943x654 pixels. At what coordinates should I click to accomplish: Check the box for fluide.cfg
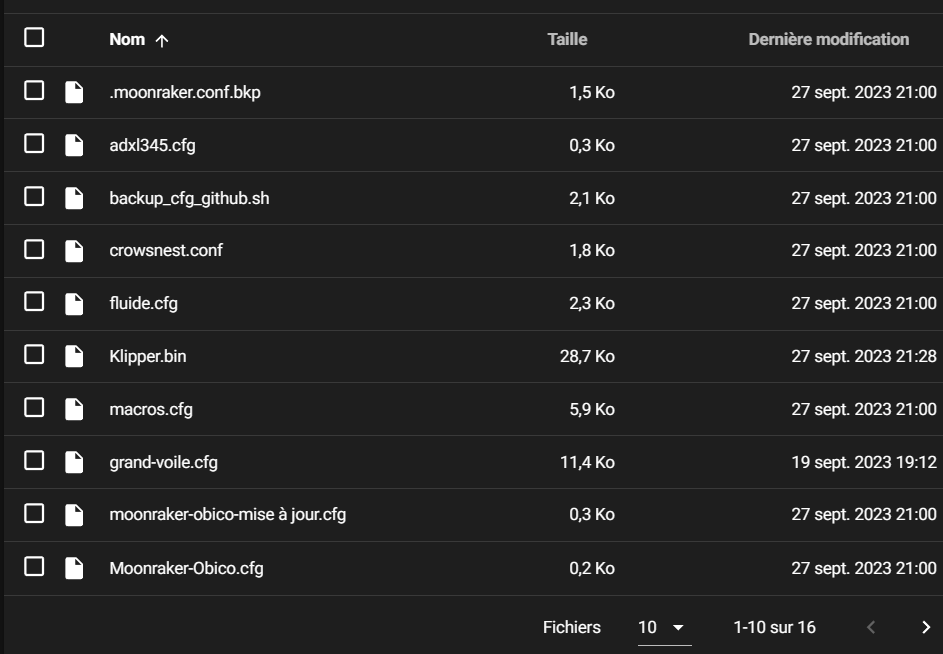tap(34, 301)
